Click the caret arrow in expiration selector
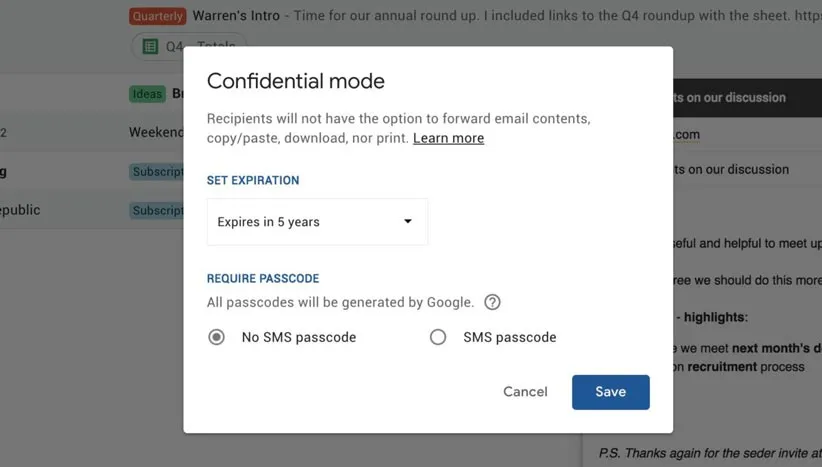The width and height of the screenshot is (822, 467). click(x=408, y=222)
